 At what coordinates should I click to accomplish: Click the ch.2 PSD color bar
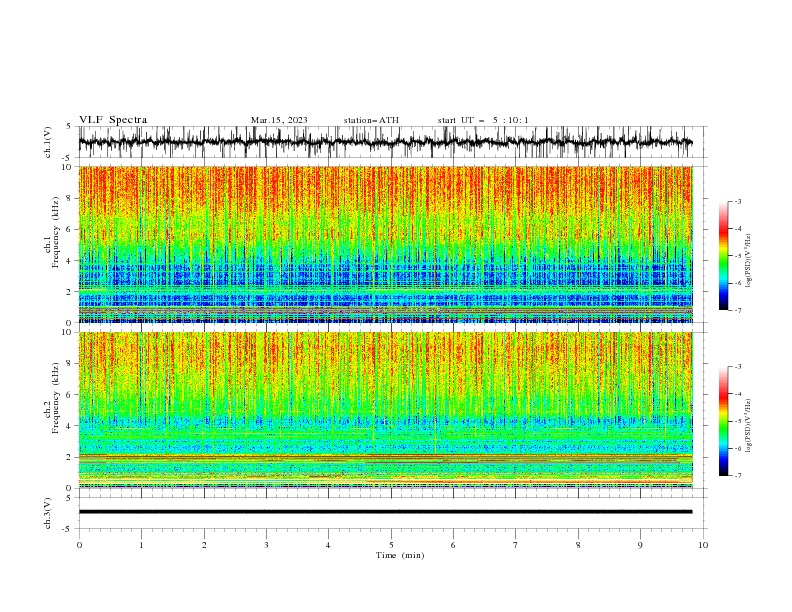tap(723, 421)
